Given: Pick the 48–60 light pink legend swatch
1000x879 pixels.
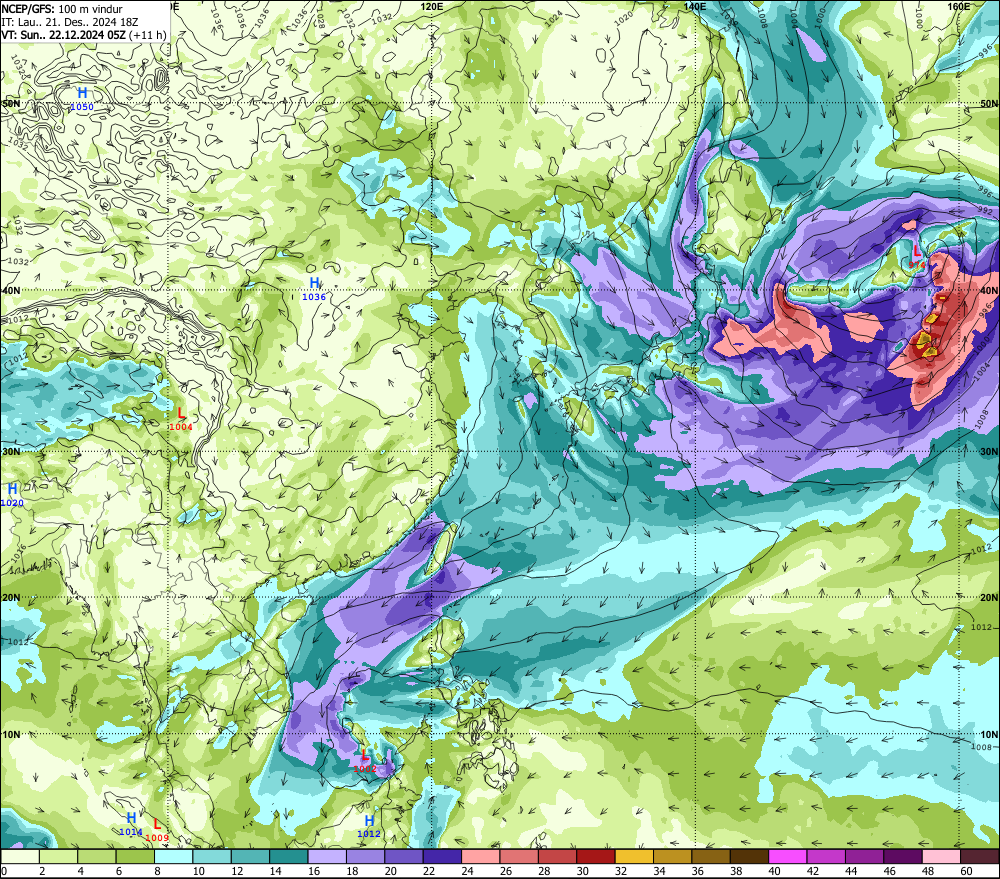Looking at the screenshot, I should [941, 856].
